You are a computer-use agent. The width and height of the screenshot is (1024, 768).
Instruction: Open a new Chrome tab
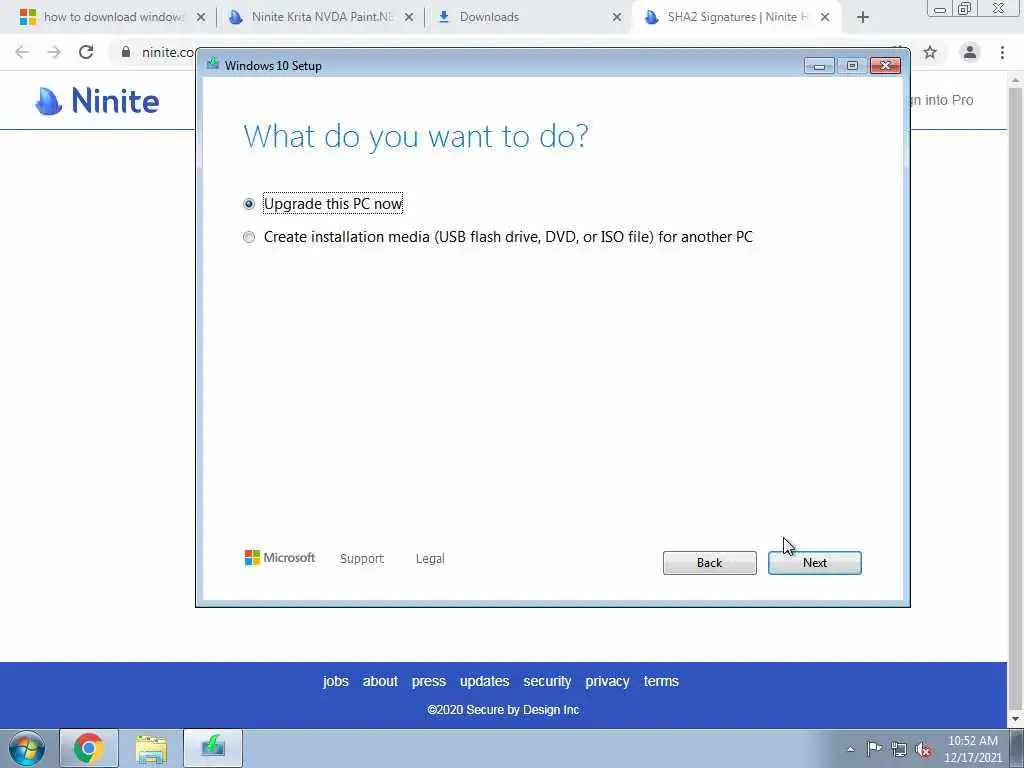click(863, 18)
